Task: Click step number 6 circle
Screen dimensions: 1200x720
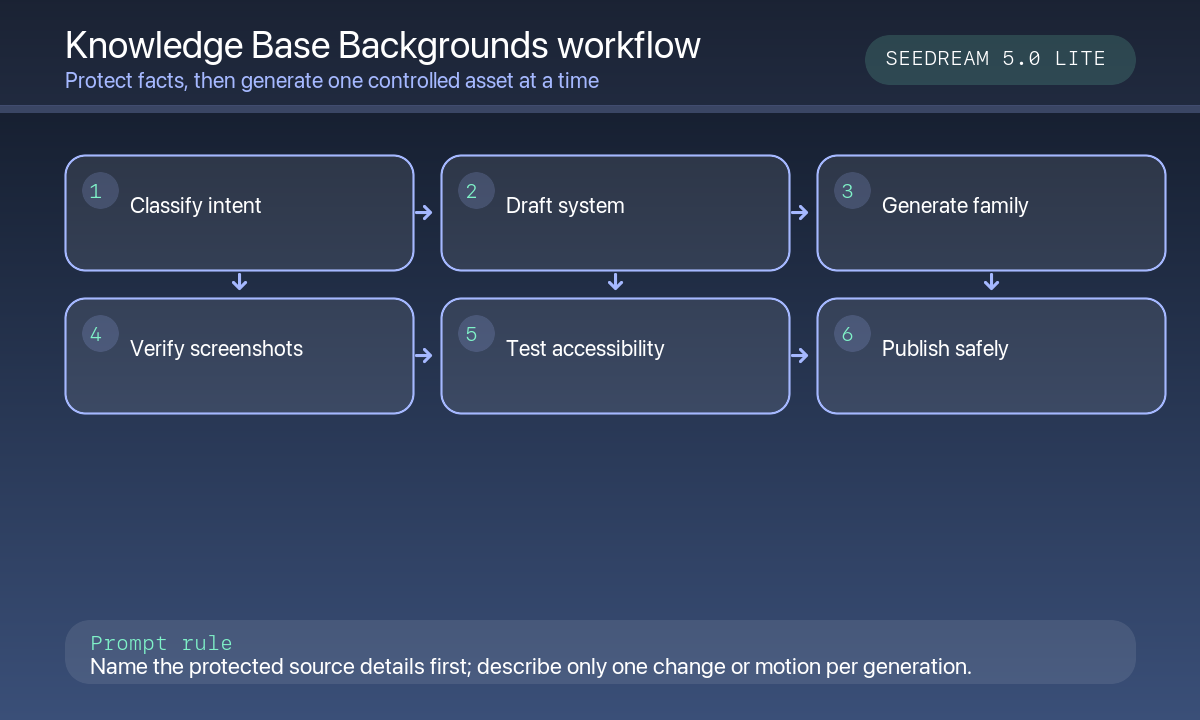Action: point(852,334)
